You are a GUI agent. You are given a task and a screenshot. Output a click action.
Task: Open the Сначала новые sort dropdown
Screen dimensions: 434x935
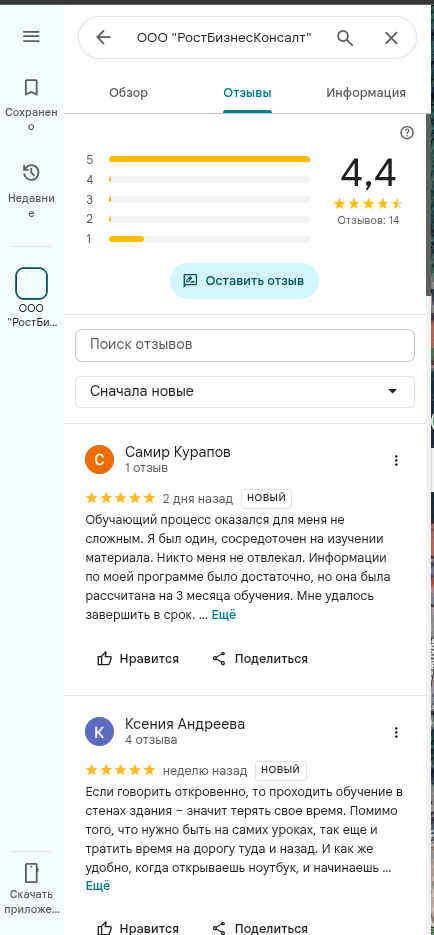(245, 392)
